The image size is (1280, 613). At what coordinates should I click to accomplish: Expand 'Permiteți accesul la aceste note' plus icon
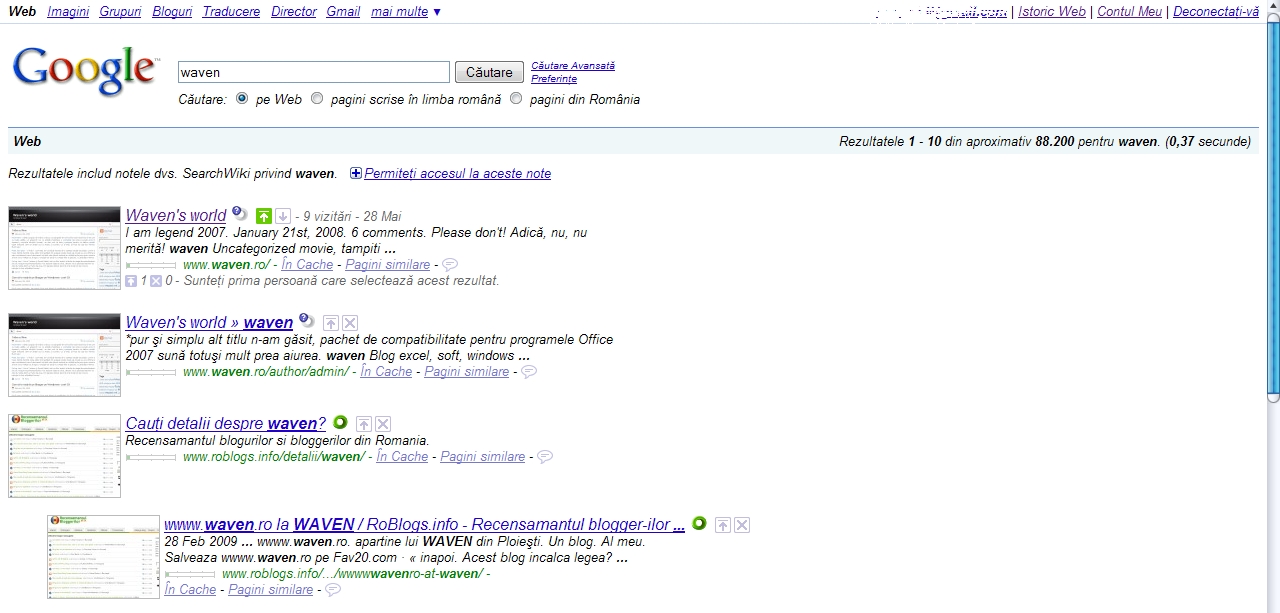point(356,174)
